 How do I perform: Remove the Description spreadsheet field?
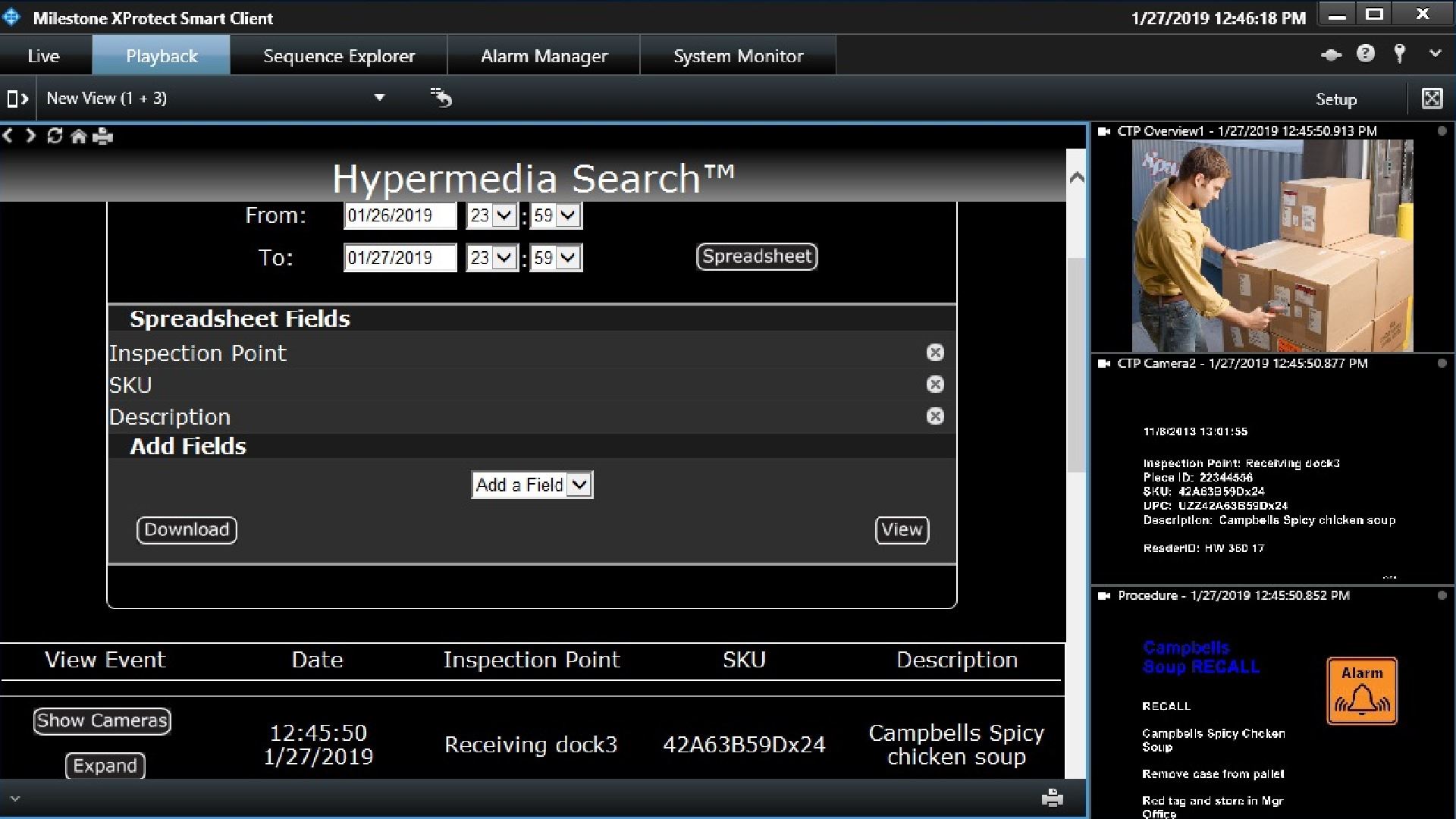[x=935, y=416]
